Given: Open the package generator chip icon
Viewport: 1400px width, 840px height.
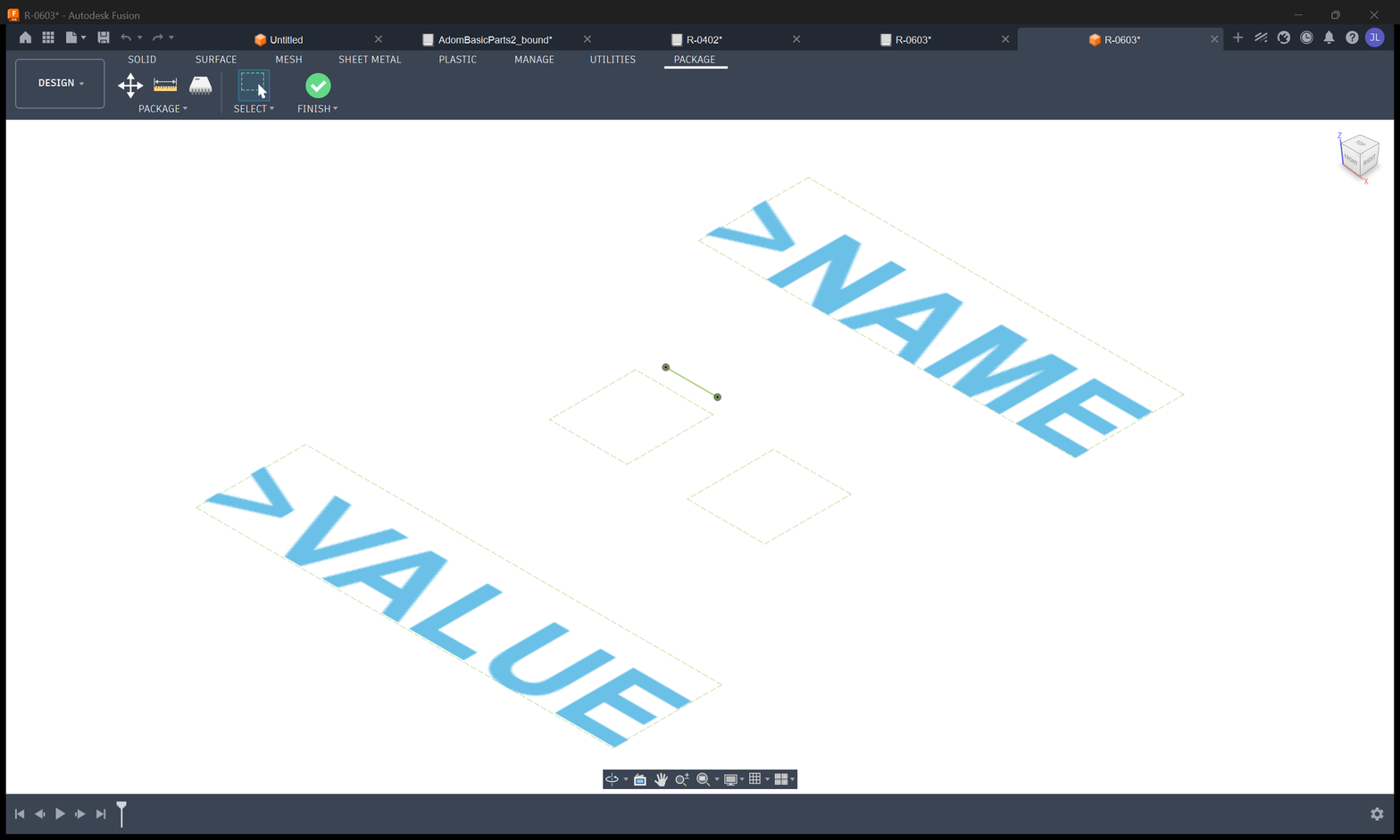Looking at the screenshot, I should (x=200, y=86).
